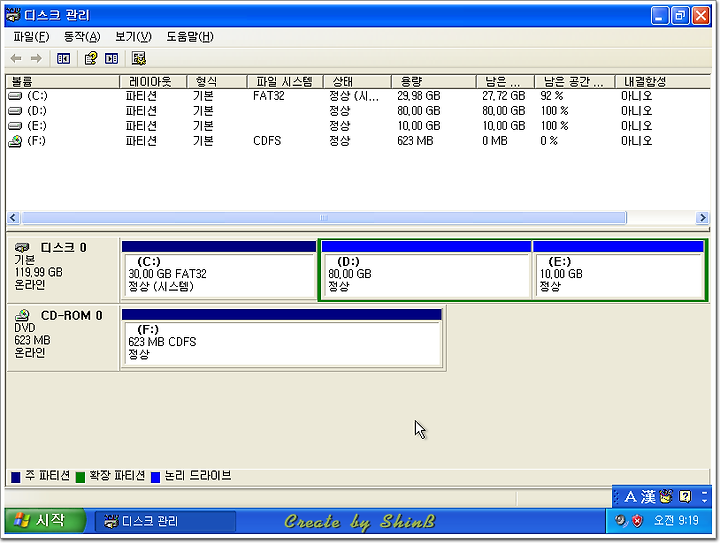The width and height of the screenshot is (720, 543).
Task: Click the right scroll arrow of volume list
Action: [x=702, y=218]
